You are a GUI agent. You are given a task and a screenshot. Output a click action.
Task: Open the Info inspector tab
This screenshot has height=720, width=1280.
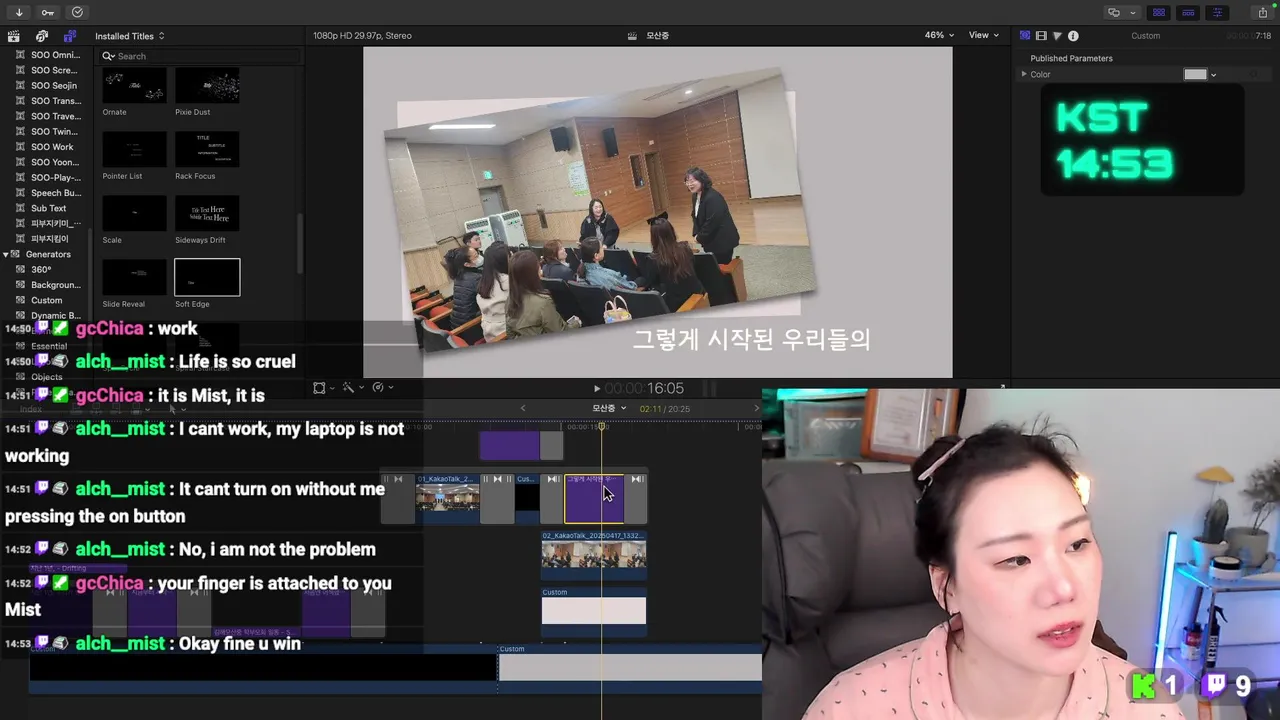1073,36
